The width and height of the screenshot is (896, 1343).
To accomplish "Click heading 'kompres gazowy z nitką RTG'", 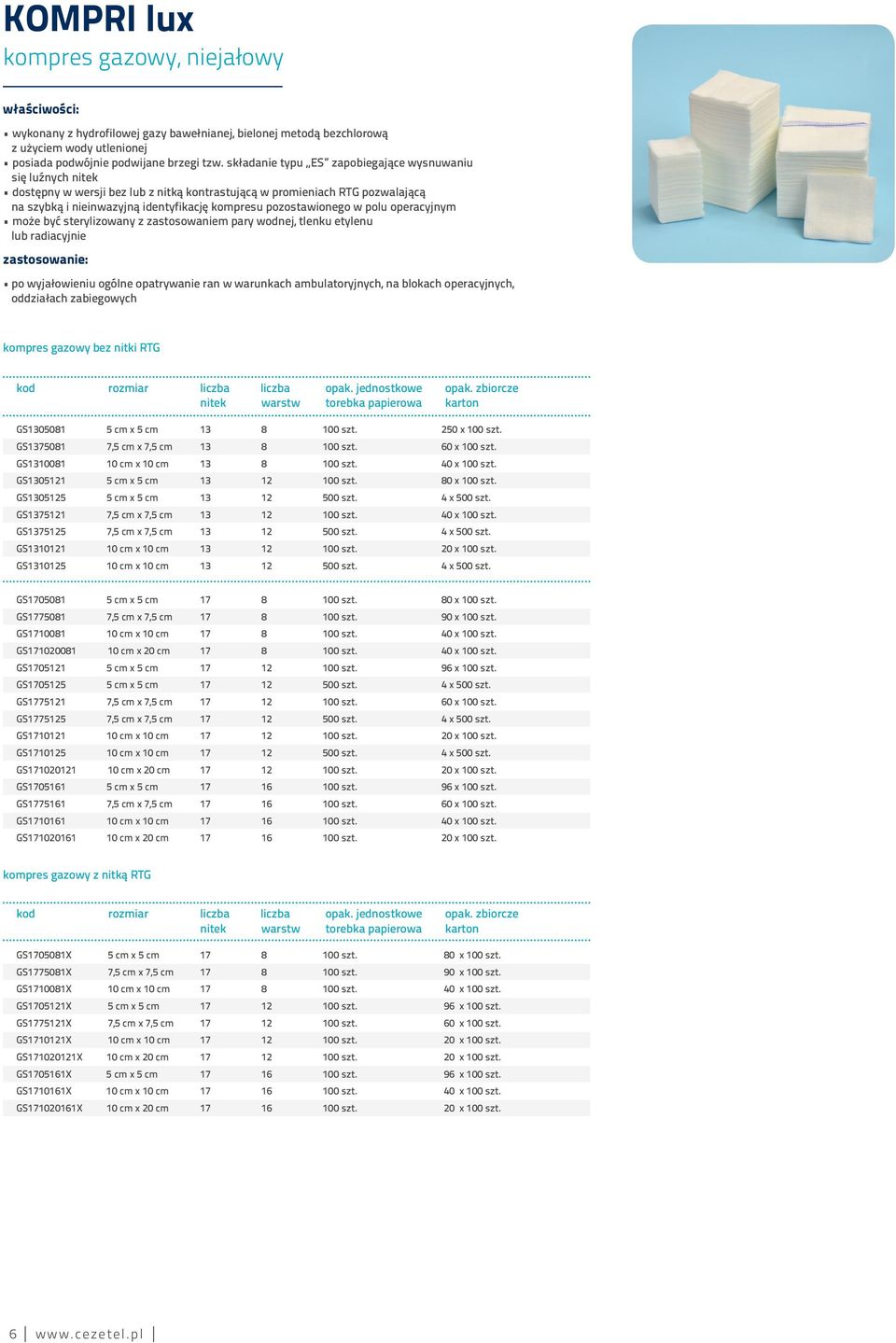I will pyautogui.click(x=77, y=875).
